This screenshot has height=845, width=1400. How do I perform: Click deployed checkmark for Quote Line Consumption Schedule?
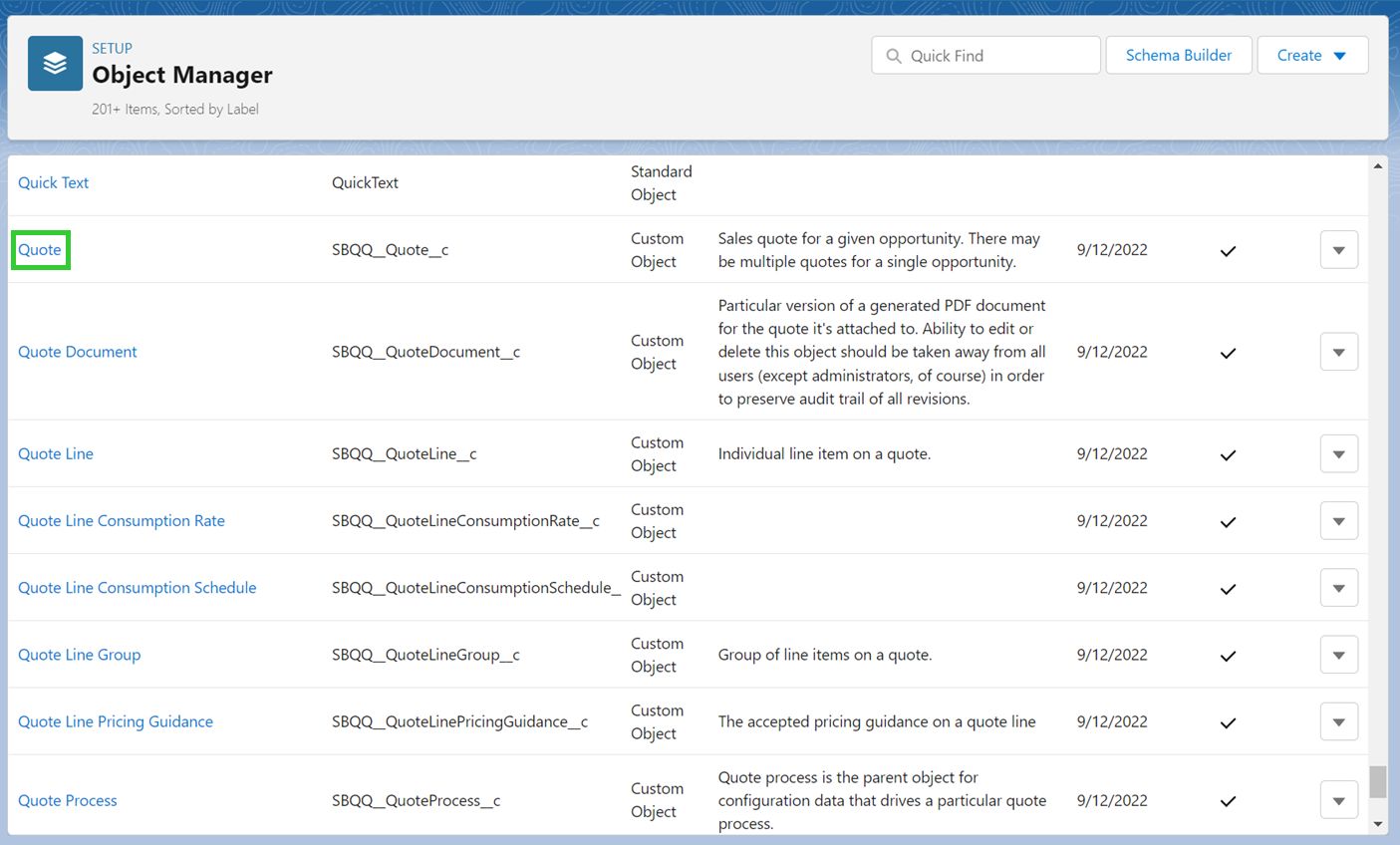(1228, 589)
